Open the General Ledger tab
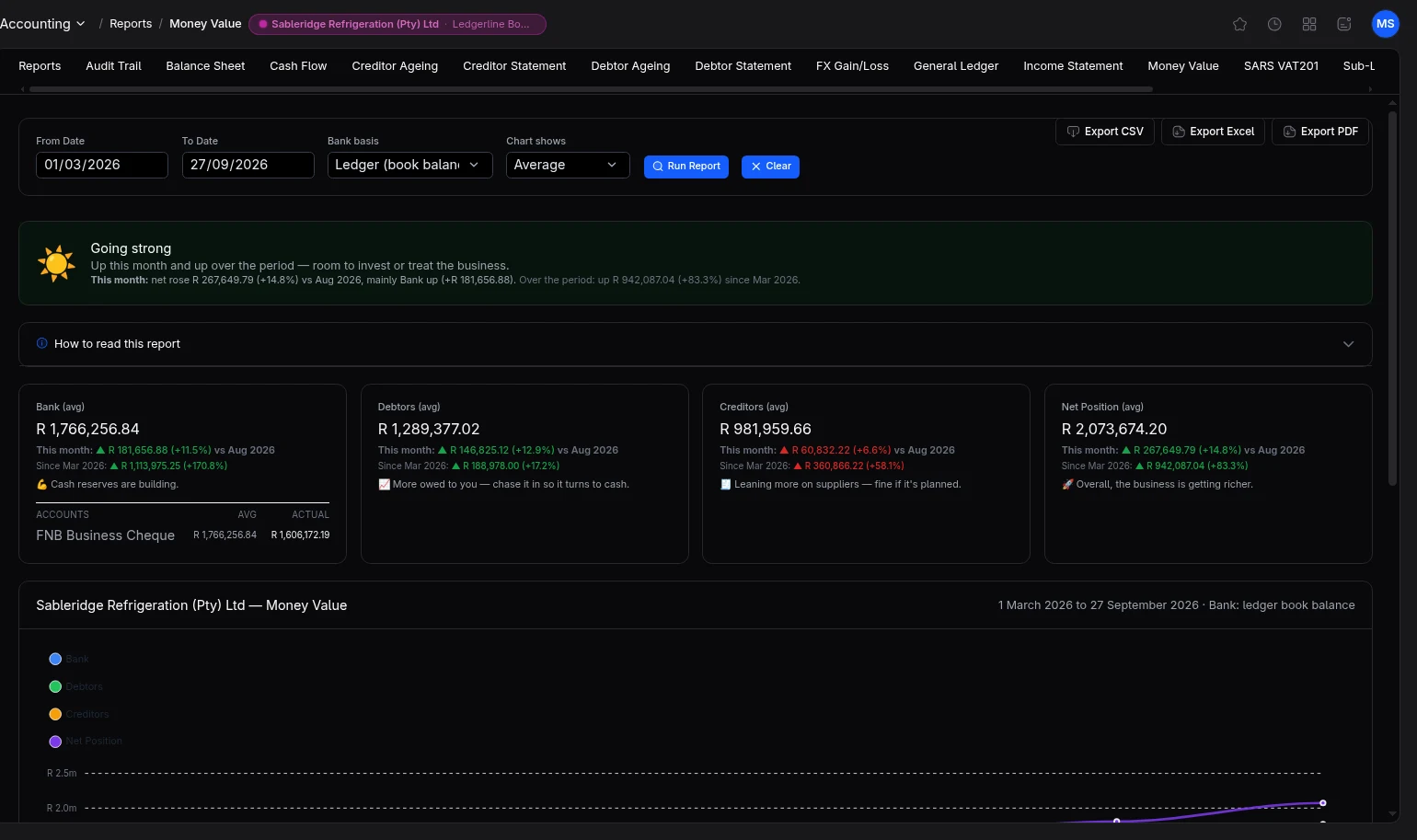 956,66
